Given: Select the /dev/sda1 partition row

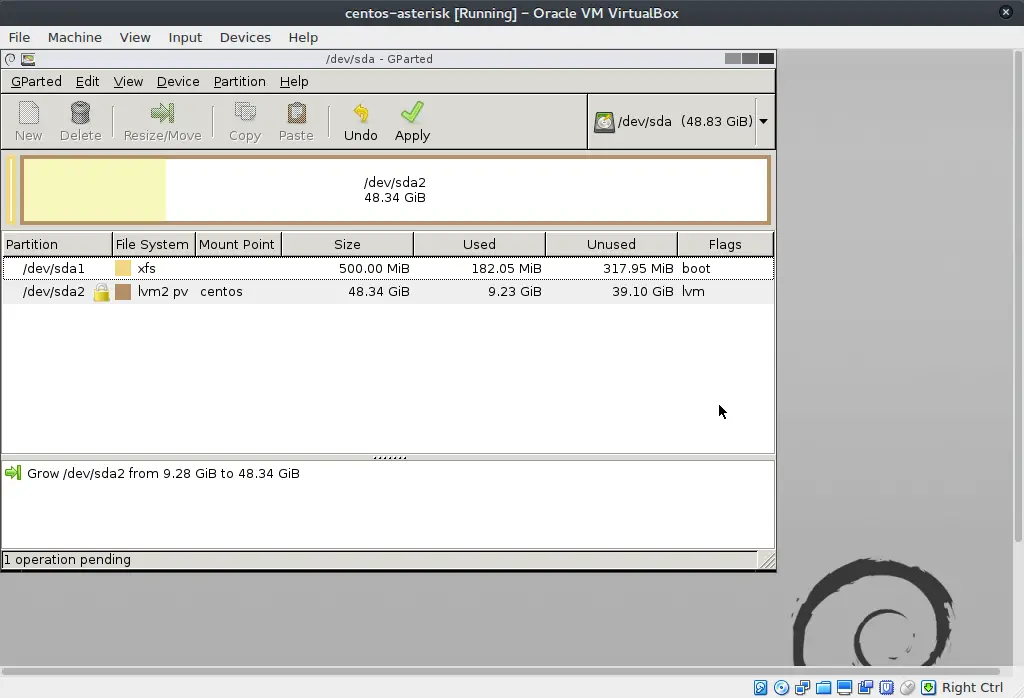Looking at the screenshot, I should point(388,268).
